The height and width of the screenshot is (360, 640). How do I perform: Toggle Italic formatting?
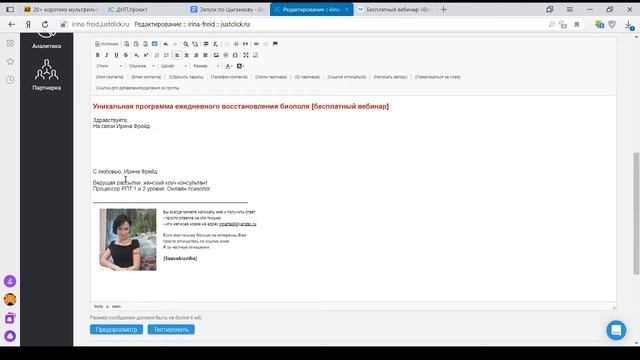click(107, 55)
